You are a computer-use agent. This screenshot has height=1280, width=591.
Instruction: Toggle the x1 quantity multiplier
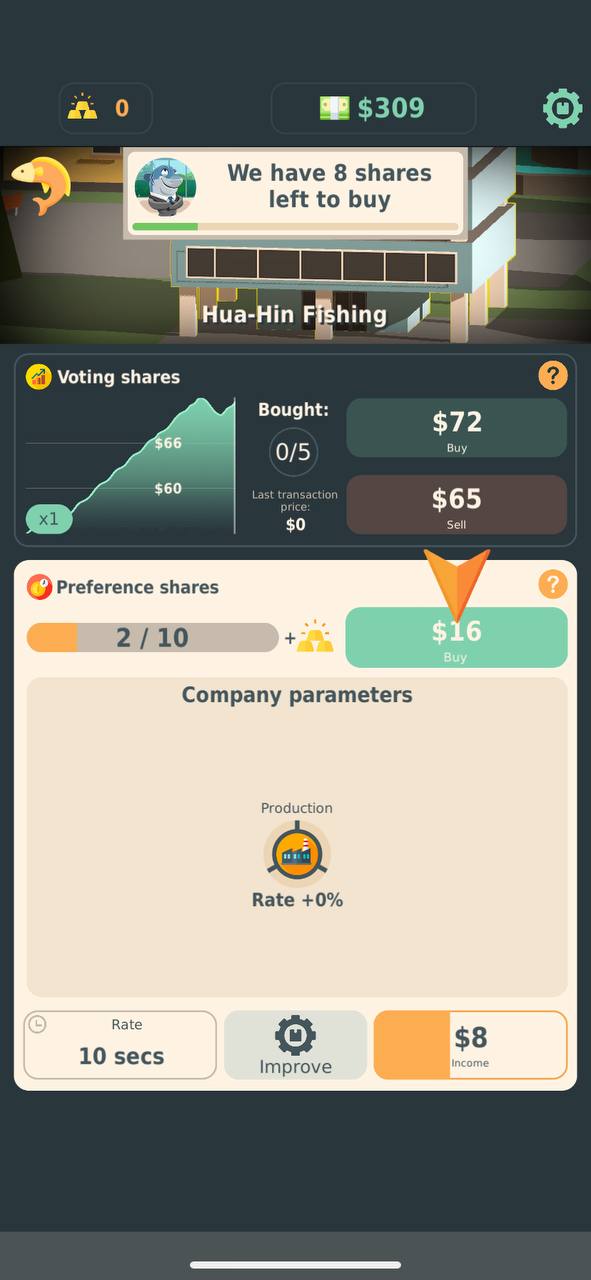49,519
